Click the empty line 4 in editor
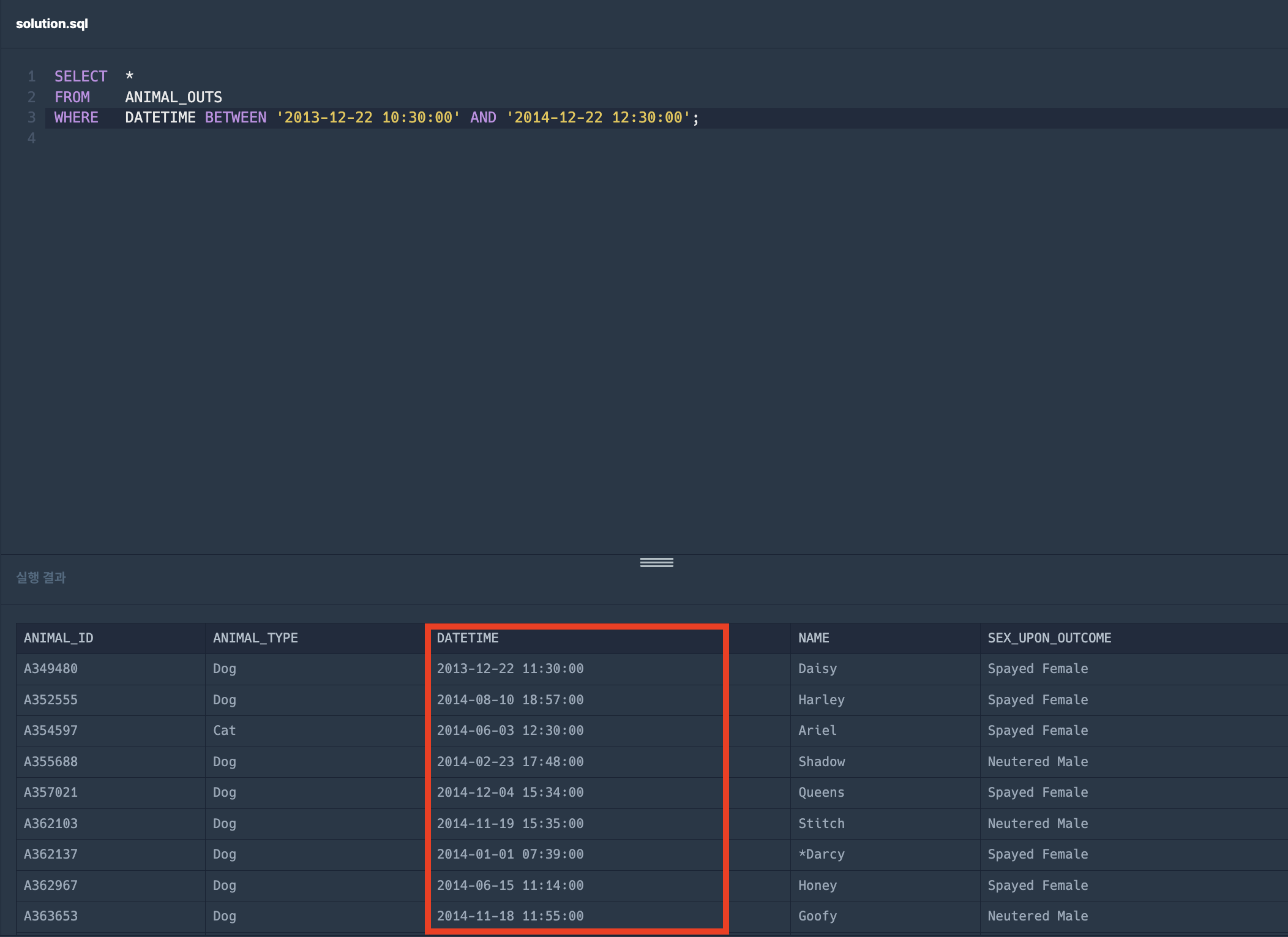This screenshot has height=937, width=1288. click(367, 138)
